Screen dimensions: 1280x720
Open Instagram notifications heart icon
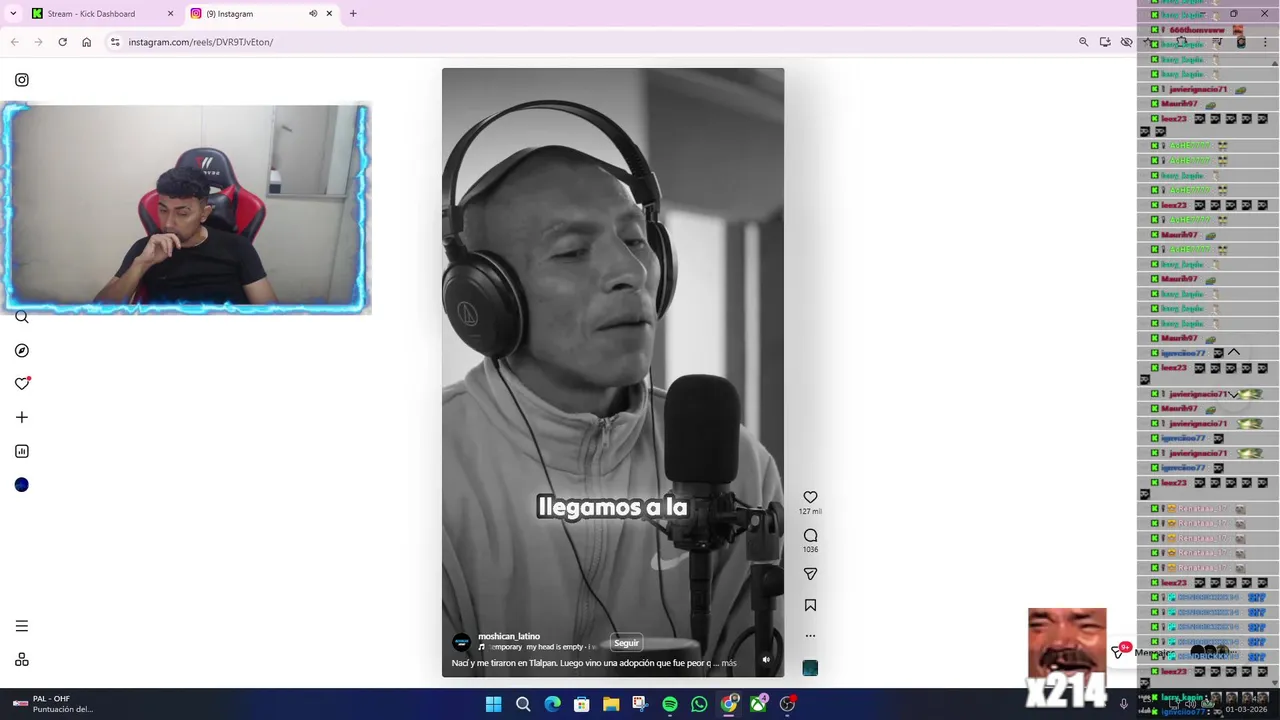22,384
